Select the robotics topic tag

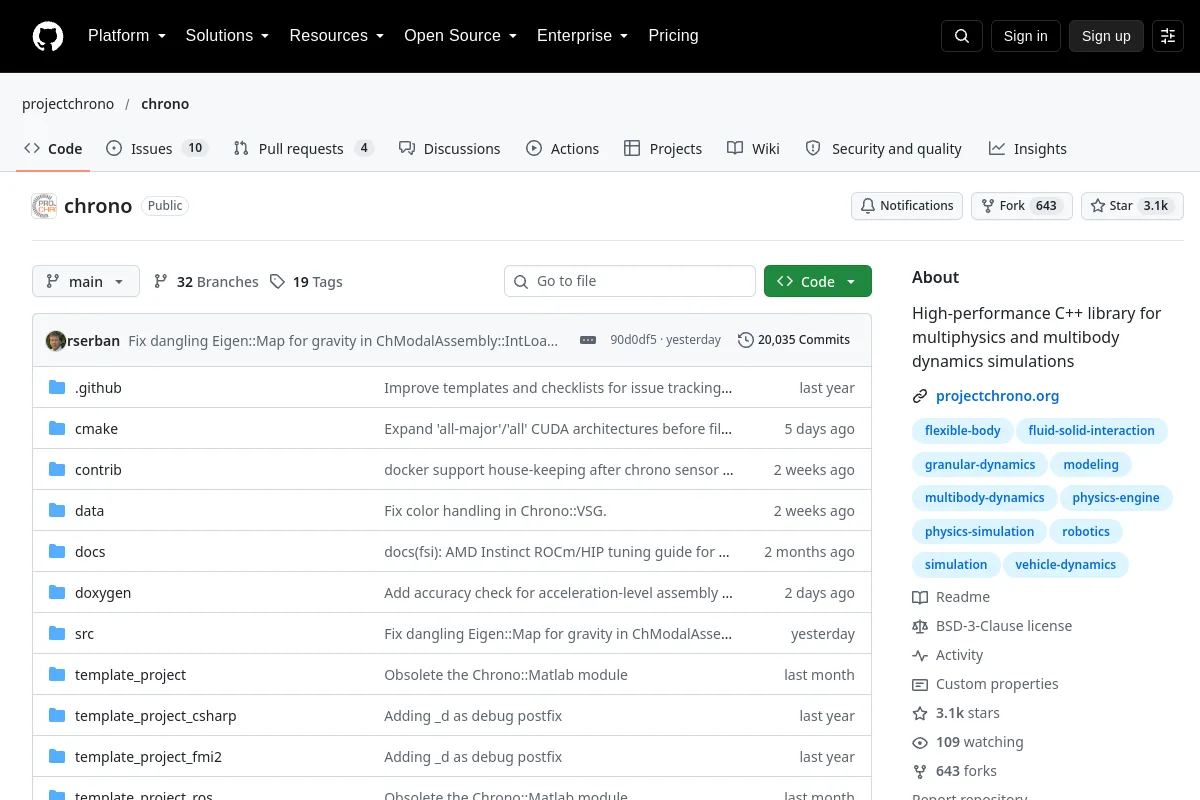point(1086,532)
